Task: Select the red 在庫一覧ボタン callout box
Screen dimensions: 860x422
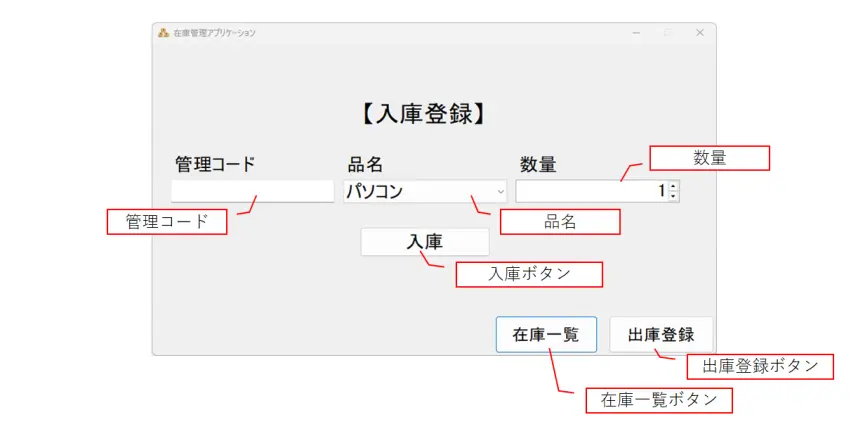Action: point(659,400)
